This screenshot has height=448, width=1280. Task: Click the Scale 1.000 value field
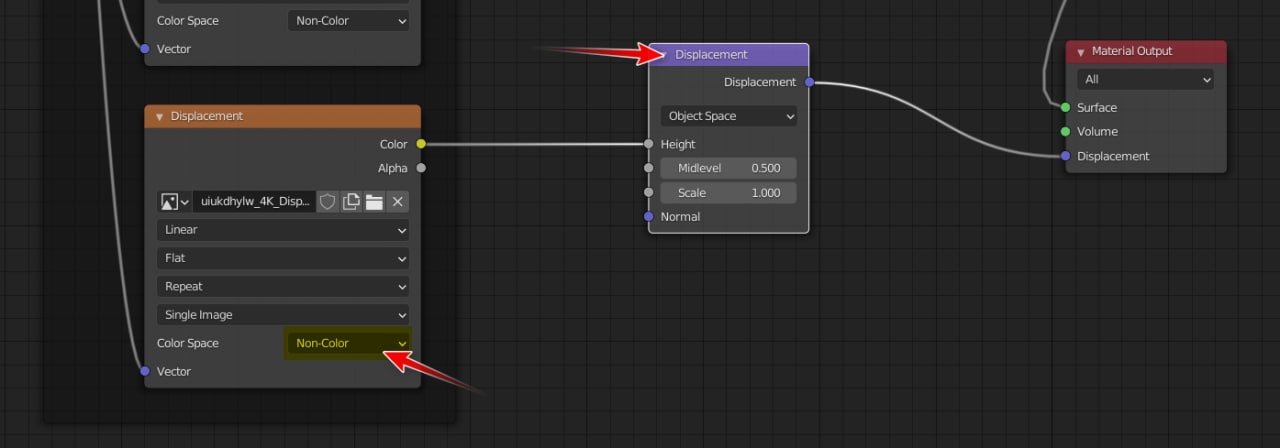point(728,193)
